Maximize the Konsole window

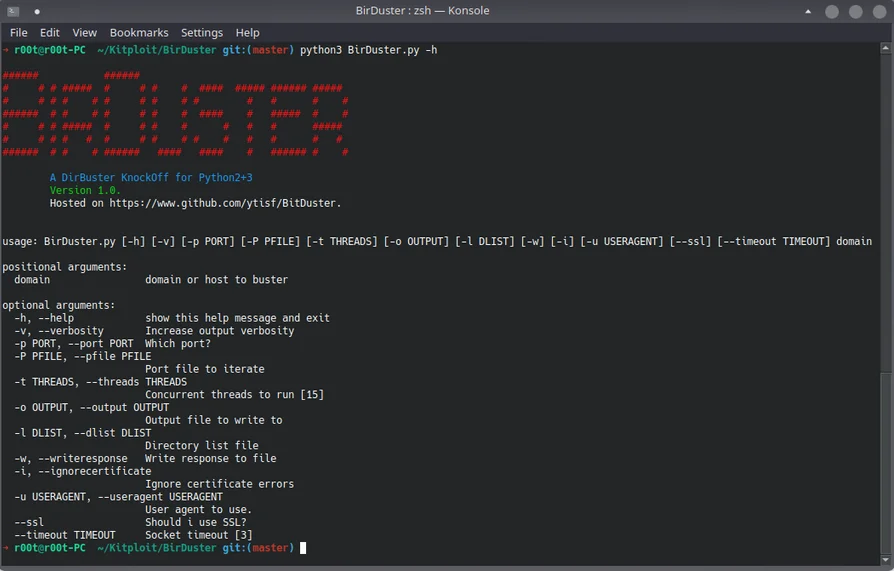855,11
